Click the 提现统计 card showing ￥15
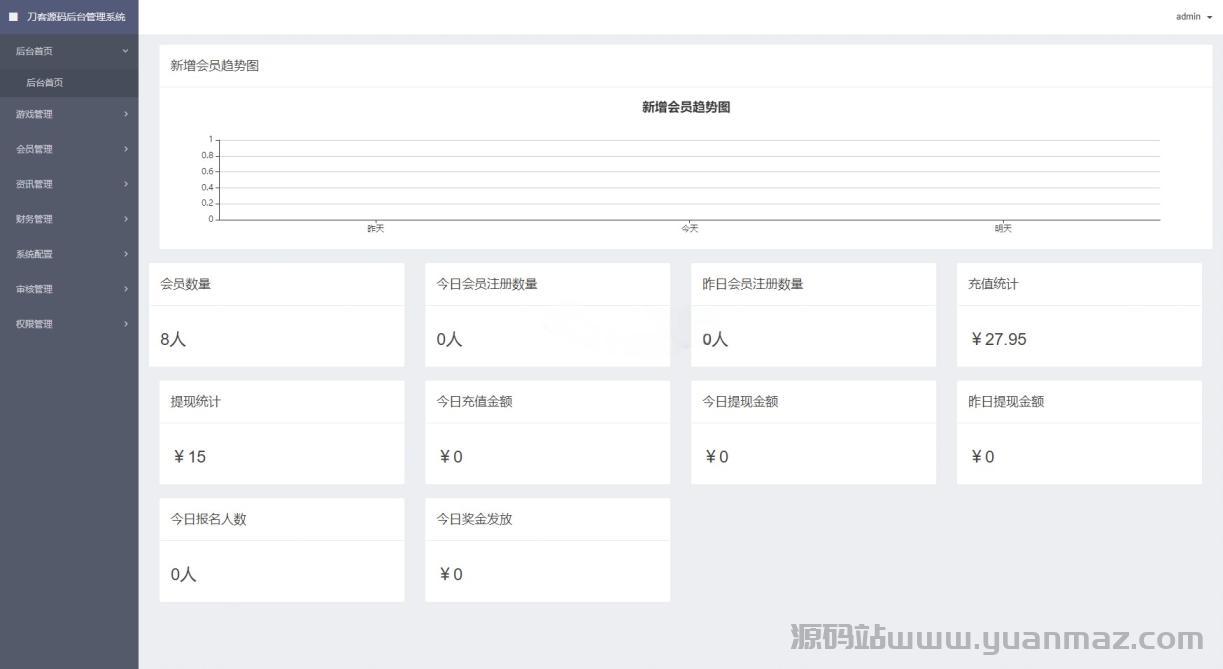The image size is (1223, 669). (281, 432)
